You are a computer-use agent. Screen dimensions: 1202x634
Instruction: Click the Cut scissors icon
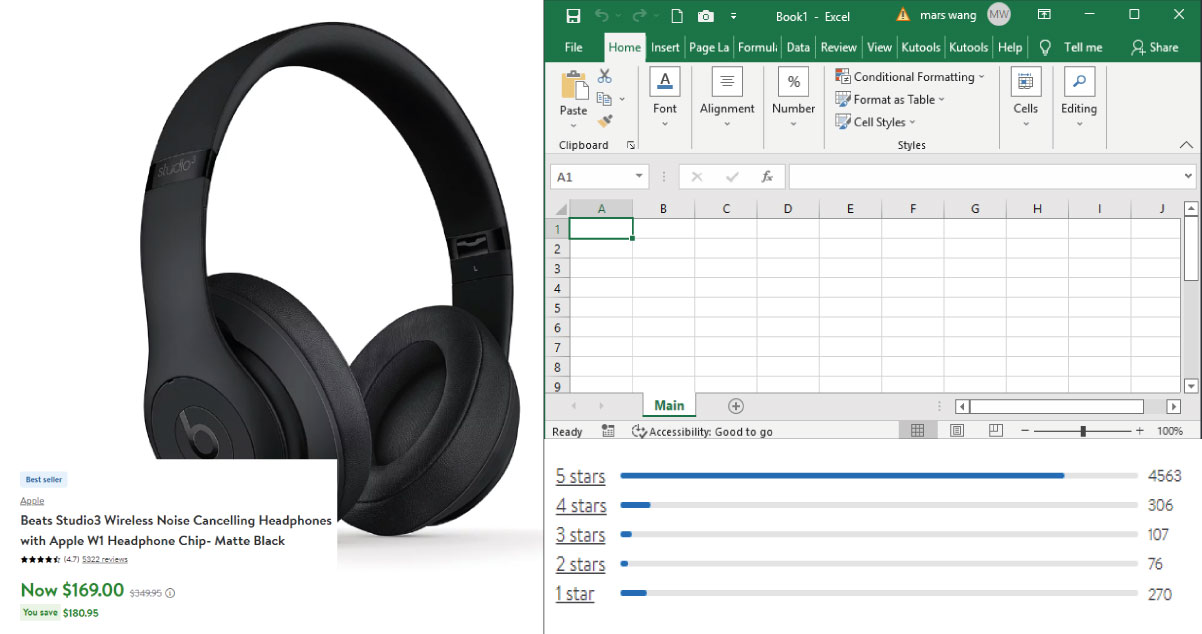click(x=605, y=76)
